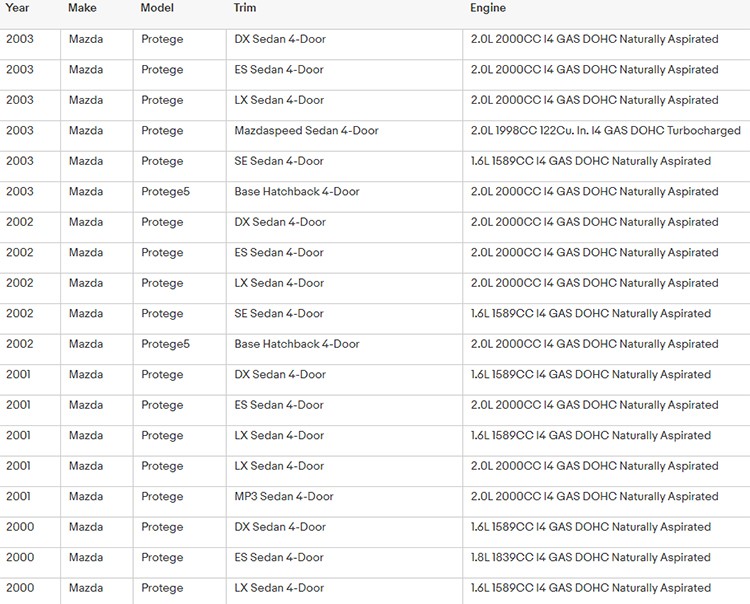The width and height of the screenshot is (750, 604).
Task: Click Protege5 model in the 2003 row
Action: [x=165, y=192]
